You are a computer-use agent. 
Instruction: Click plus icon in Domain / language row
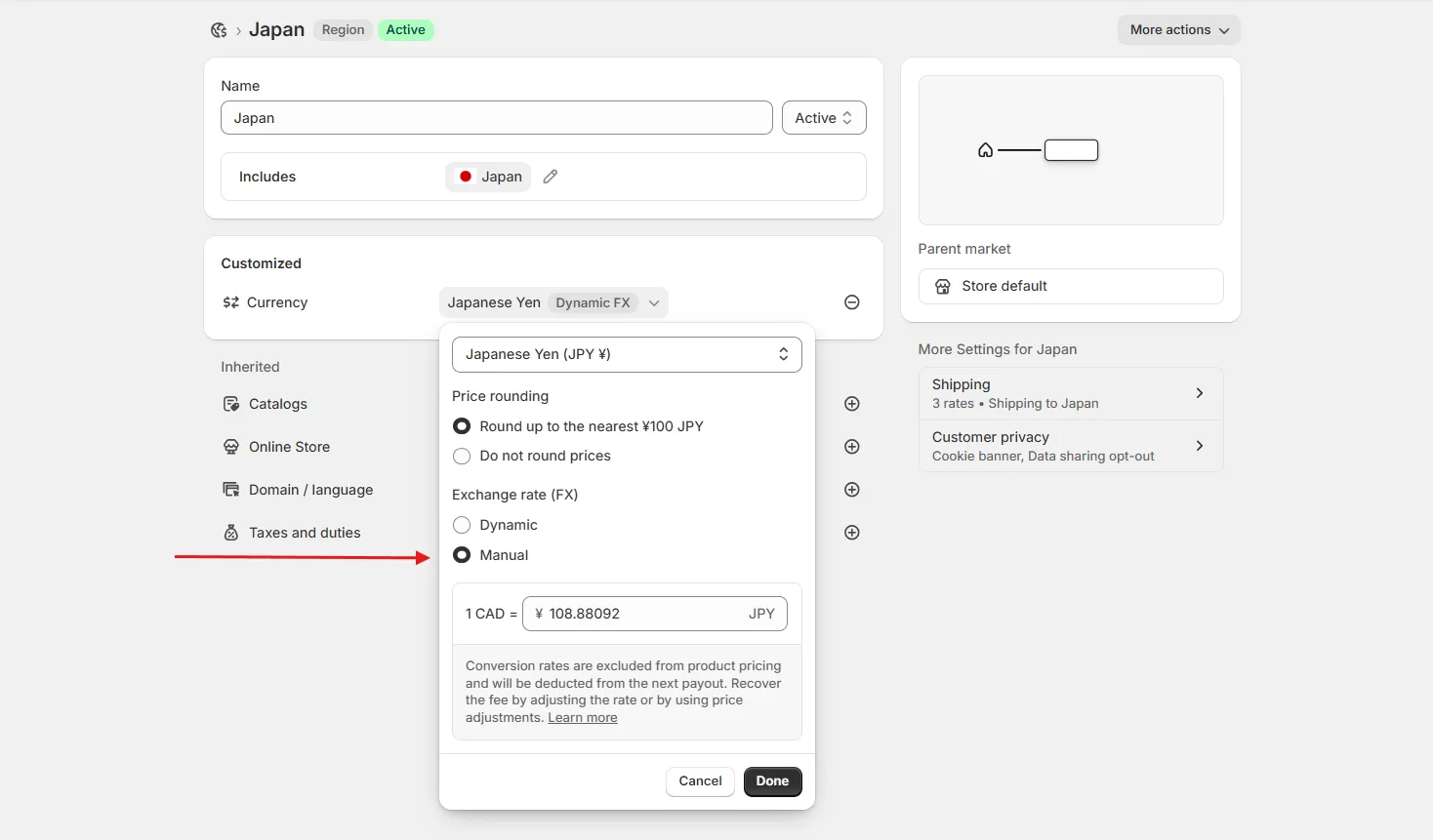[x=852, y=490]
